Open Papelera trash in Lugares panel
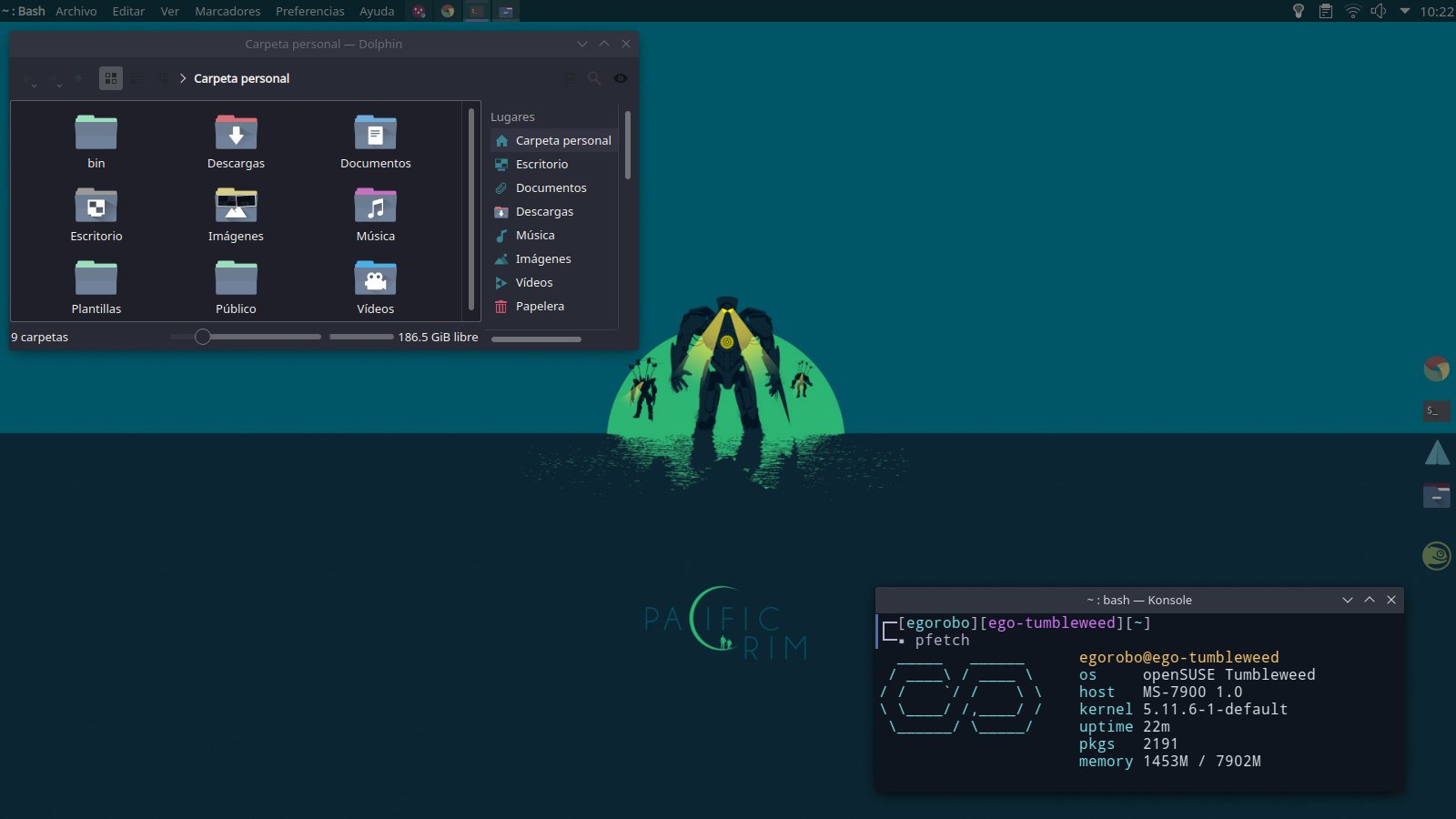Screen dimensions: 1456x819 tap(540, 307)
